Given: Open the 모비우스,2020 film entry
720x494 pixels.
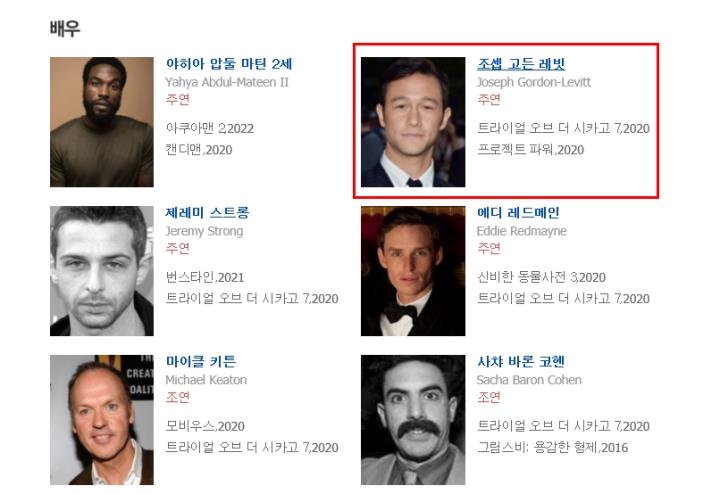Looking at the screenshot, I should tap(205, 426).
